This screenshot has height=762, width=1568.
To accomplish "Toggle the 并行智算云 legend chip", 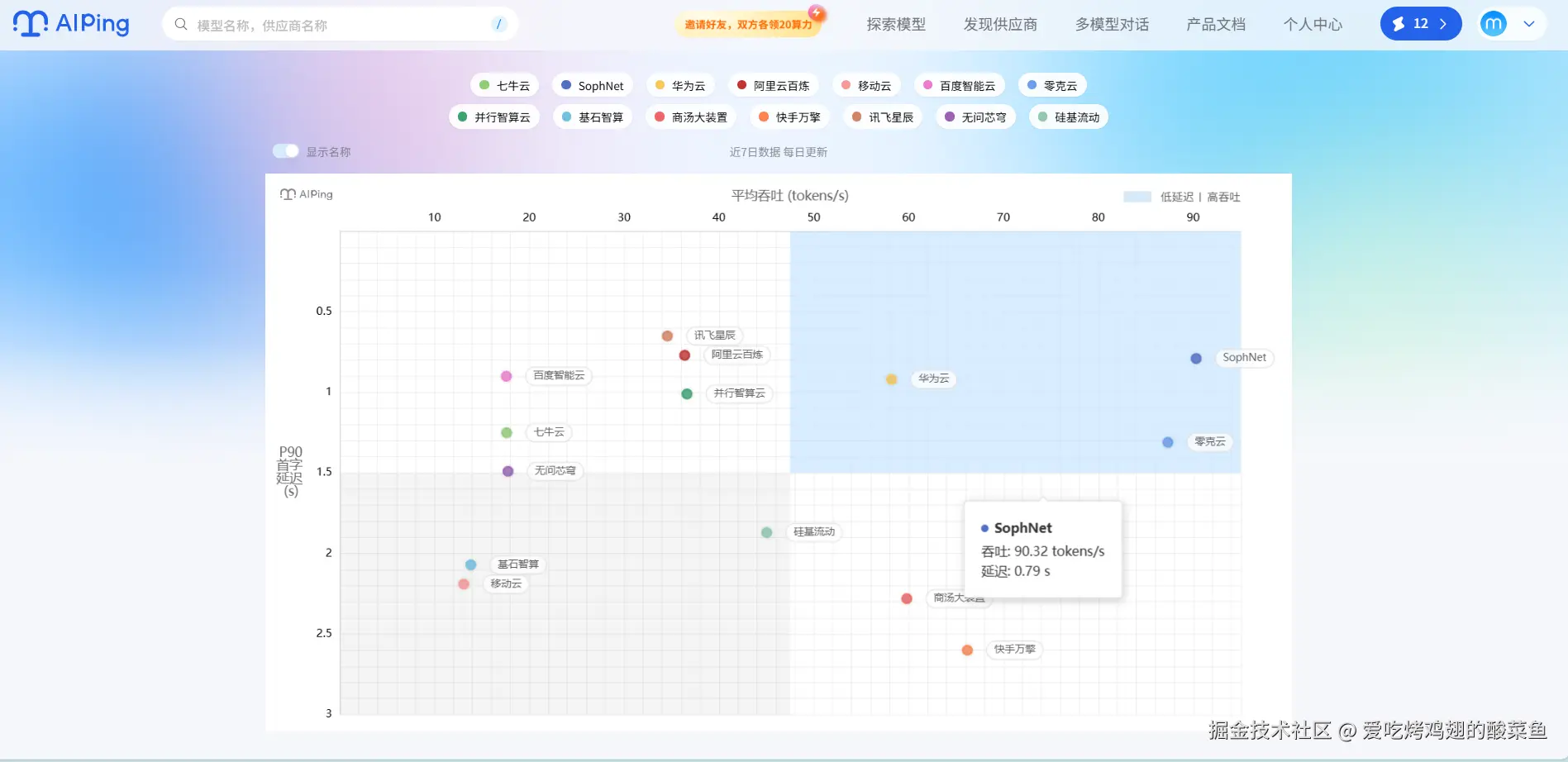I will point(494,117).
